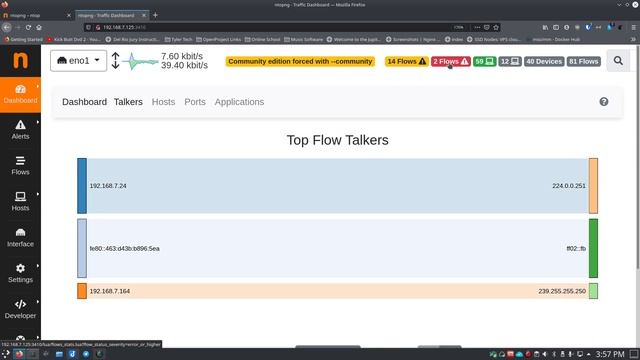The image size is (640, 360).
Task: Open the Settings sidebar section
Action: (x=20, y=273)
